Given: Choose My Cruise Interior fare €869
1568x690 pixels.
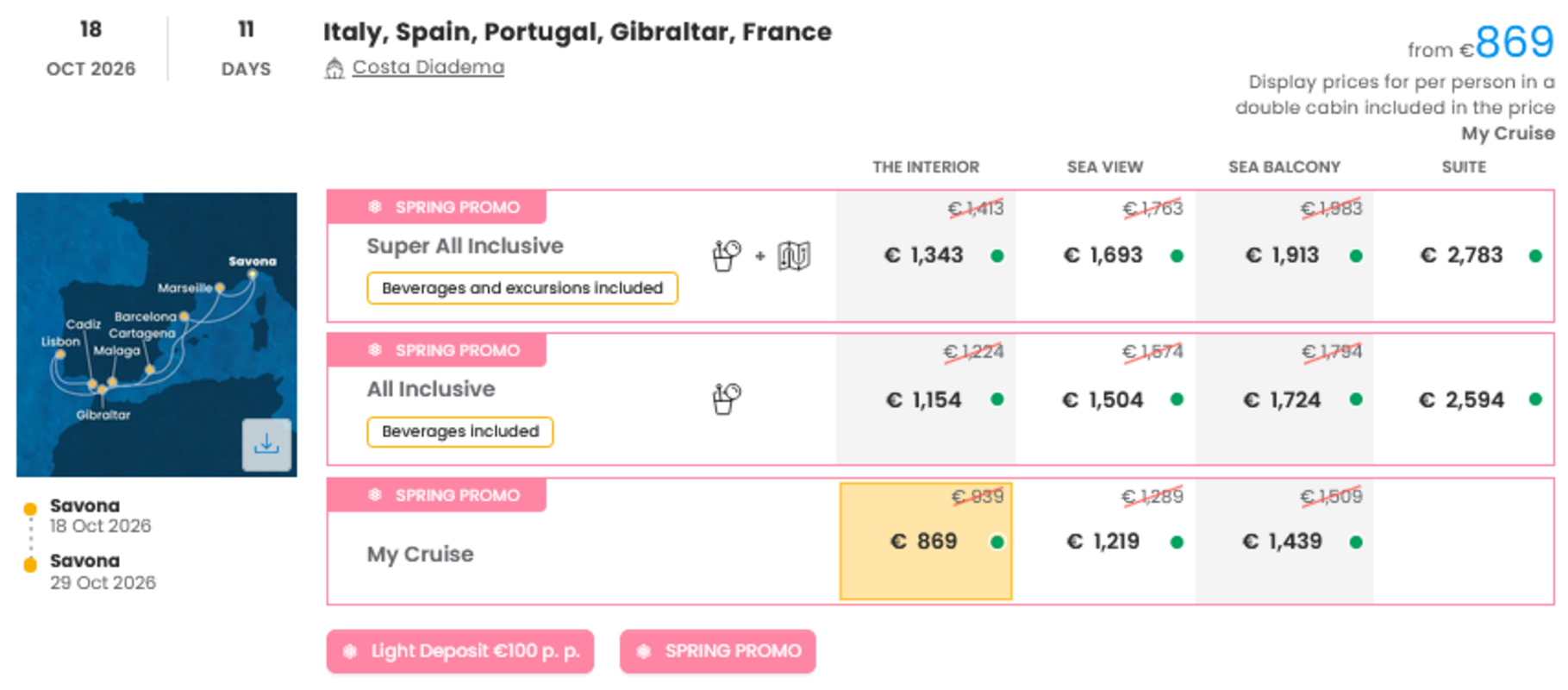Looking at the screenshot, I should [x=925, y=542].
